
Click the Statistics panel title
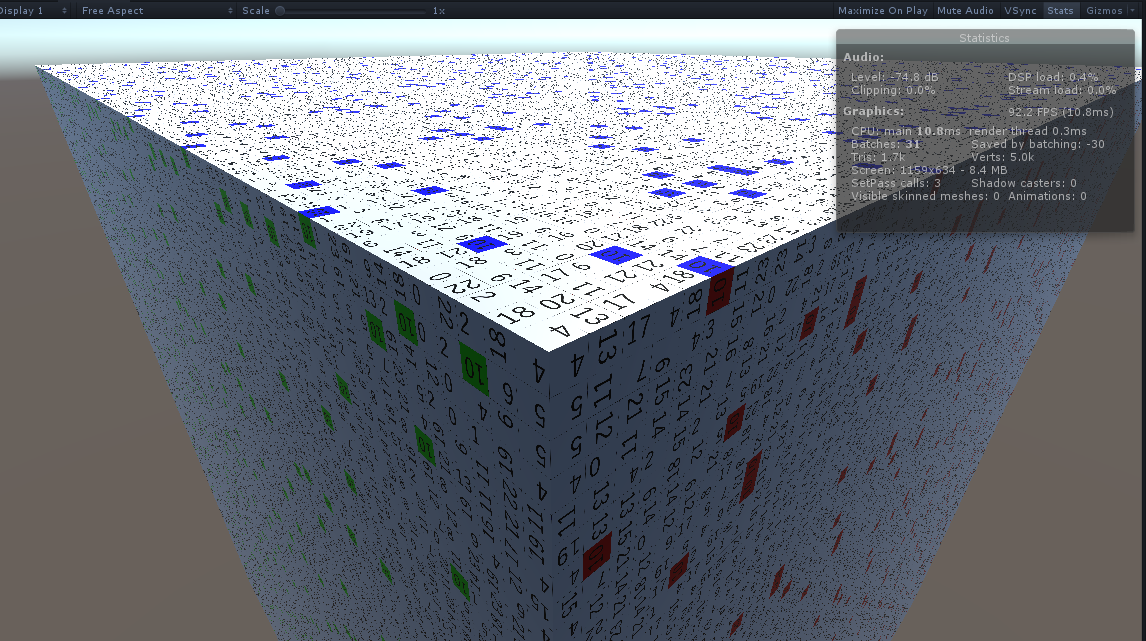[x=984, y=38]
